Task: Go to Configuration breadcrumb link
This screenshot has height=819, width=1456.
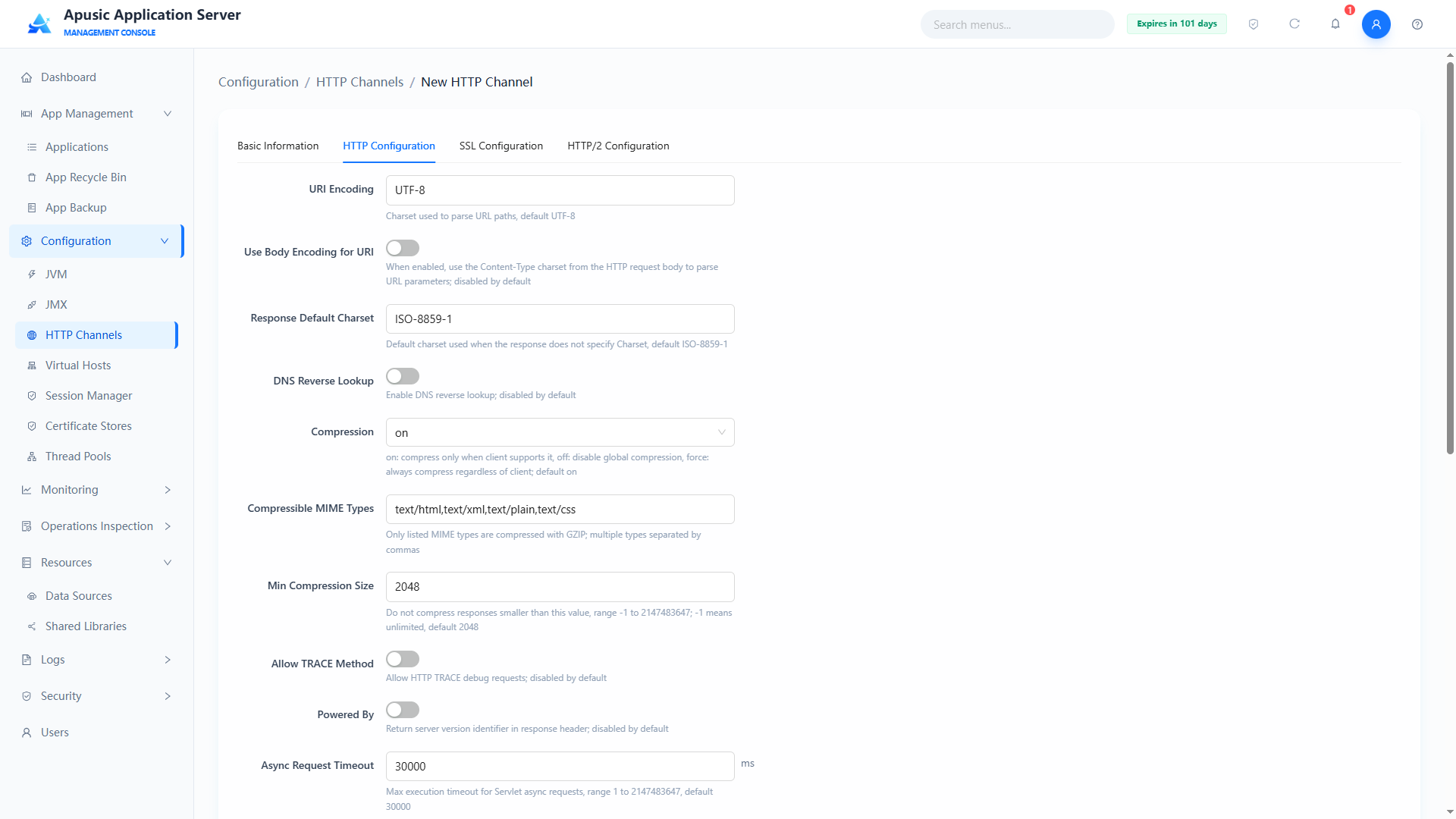Action: (259, 82)
